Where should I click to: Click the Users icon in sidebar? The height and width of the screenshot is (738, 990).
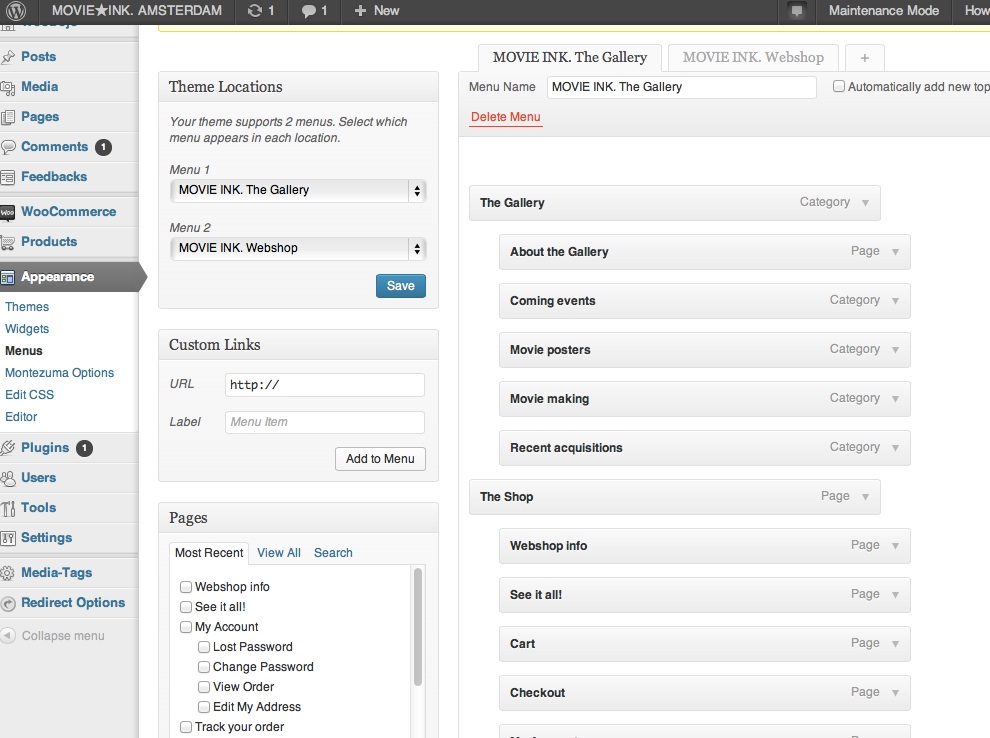coord(8,478)
